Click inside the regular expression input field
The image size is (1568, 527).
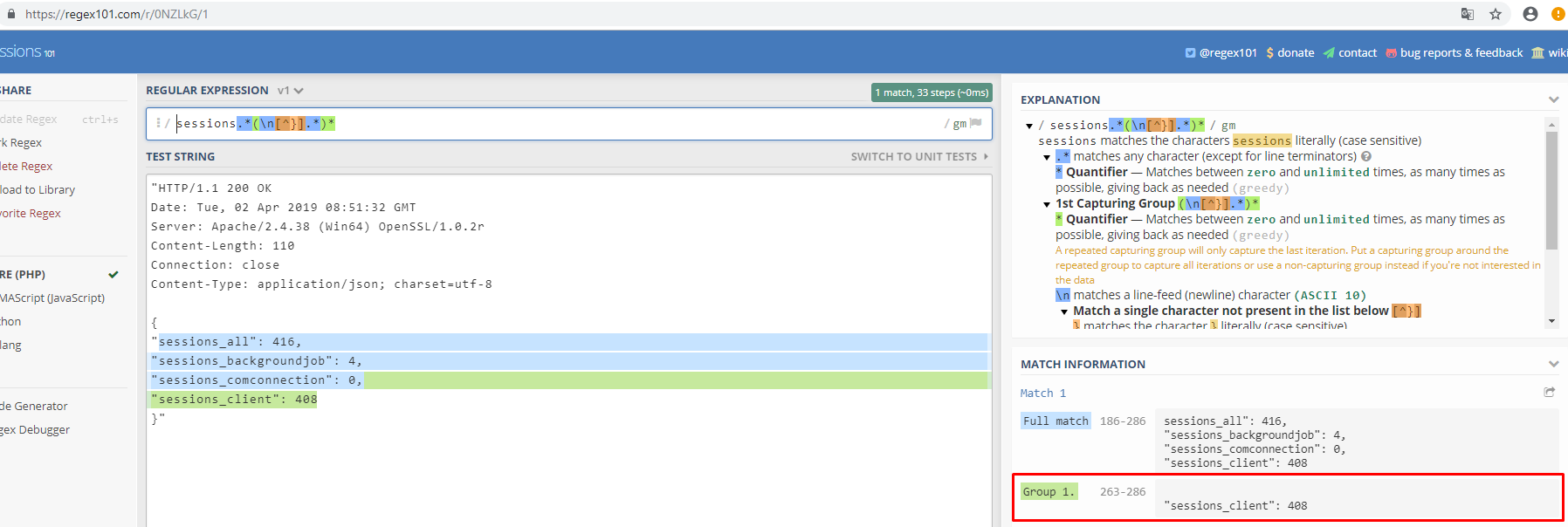[x=568, y=123]
